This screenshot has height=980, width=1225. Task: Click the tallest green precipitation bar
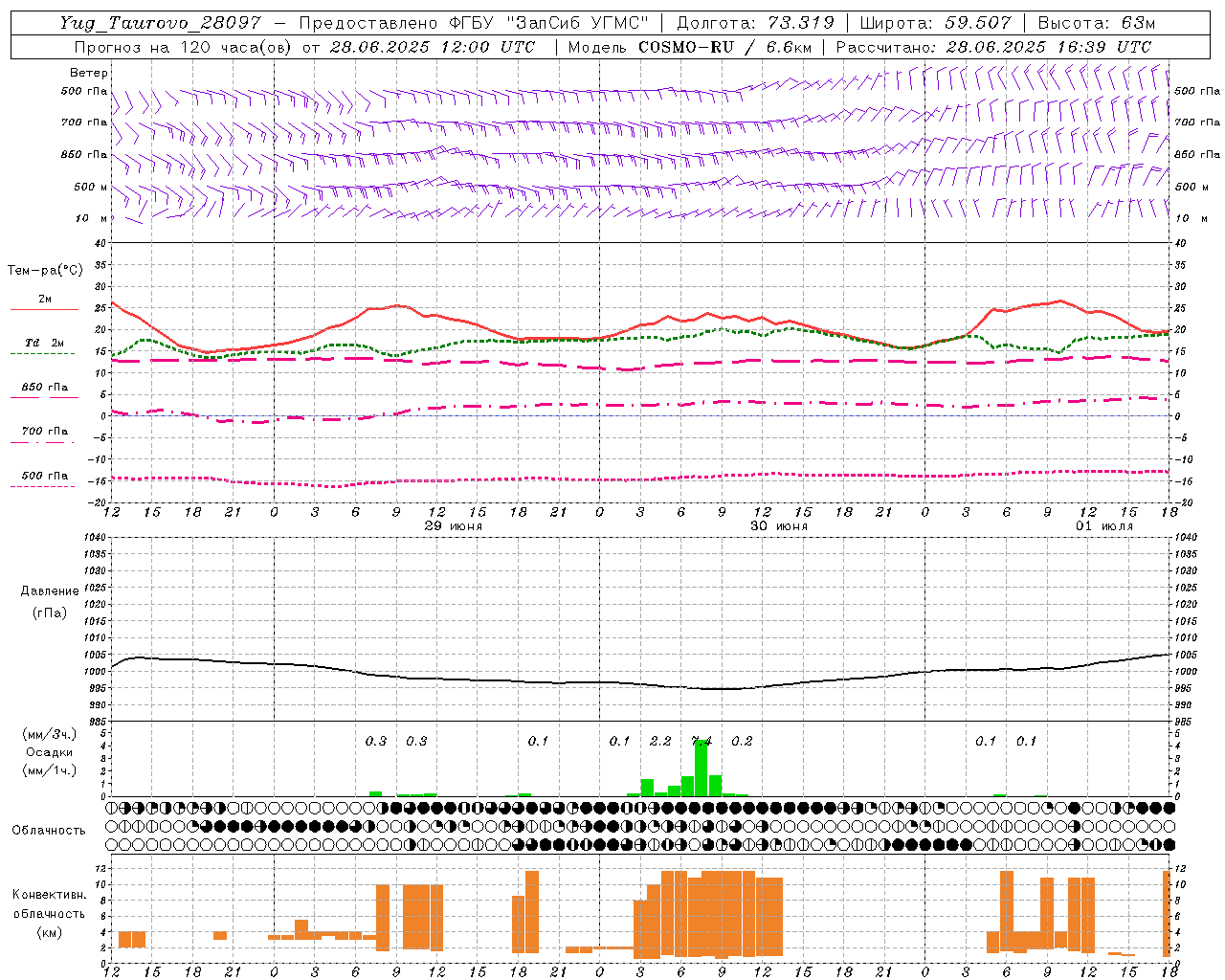click(x=702, y=768)
